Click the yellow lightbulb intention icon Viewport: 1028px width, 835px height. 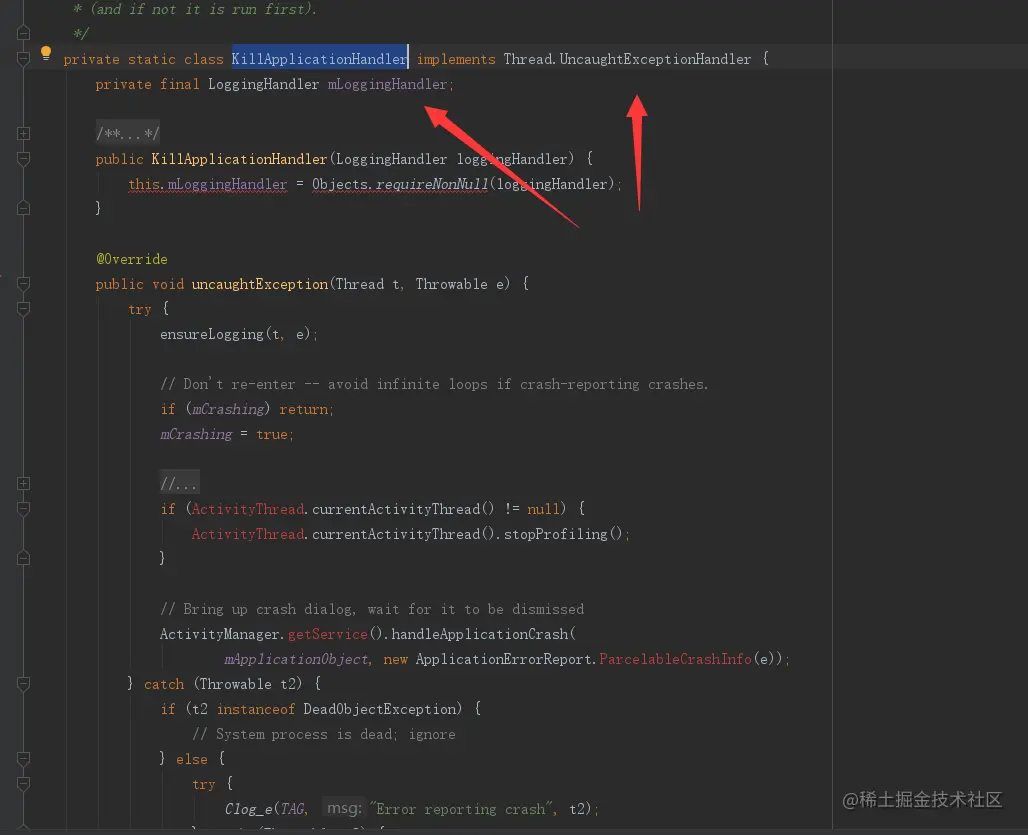pos(46,53)
